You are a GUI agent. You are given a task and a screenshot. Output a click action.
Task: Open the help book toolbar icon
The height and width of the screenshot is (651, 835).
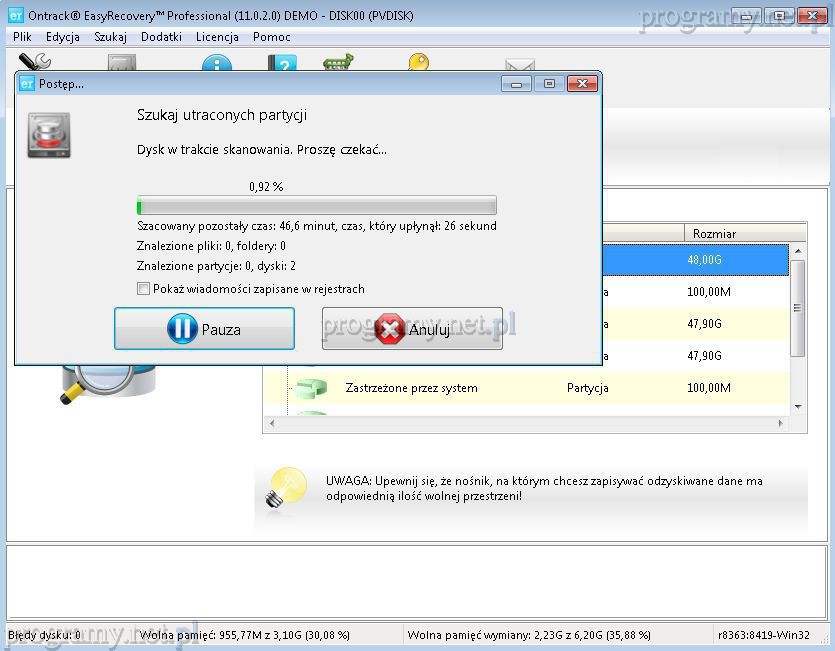(282, 64)
